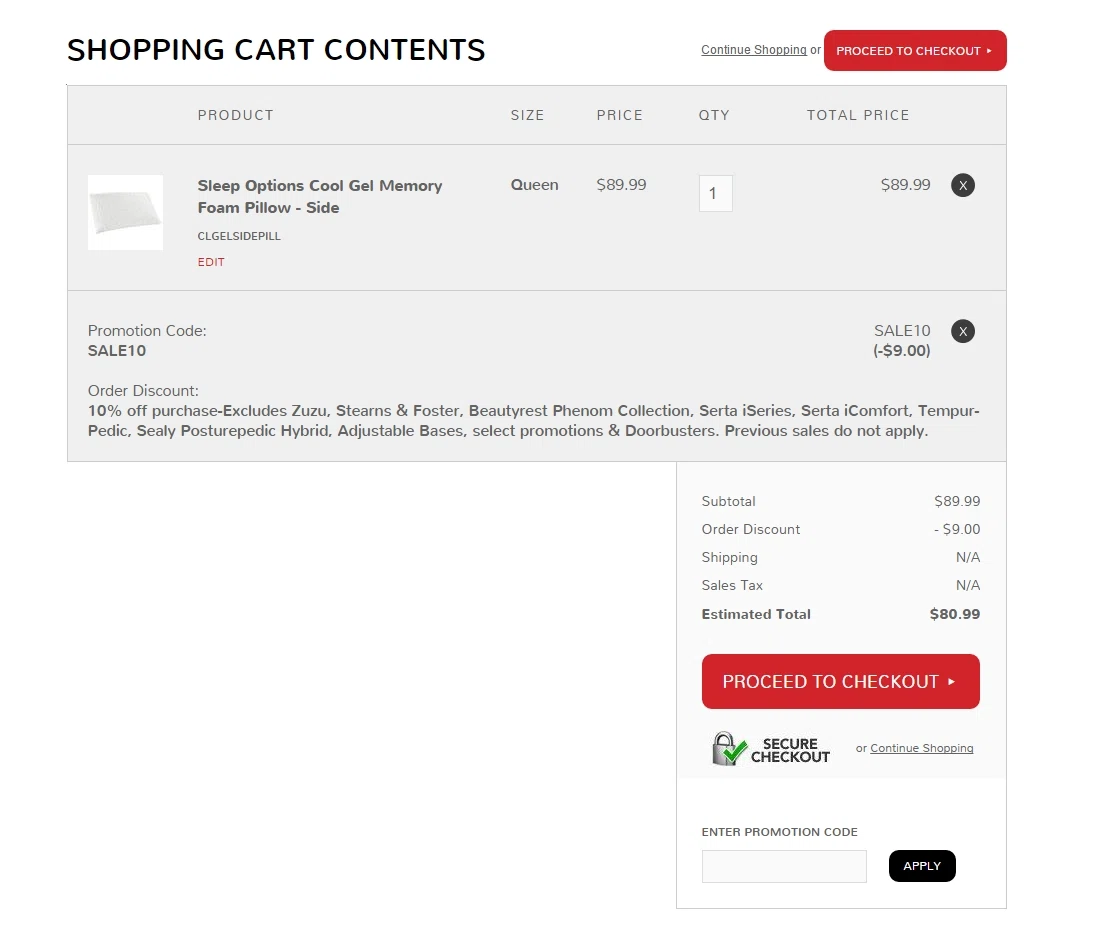
Task: Click the QTY column header
Action: click(714, 115)
